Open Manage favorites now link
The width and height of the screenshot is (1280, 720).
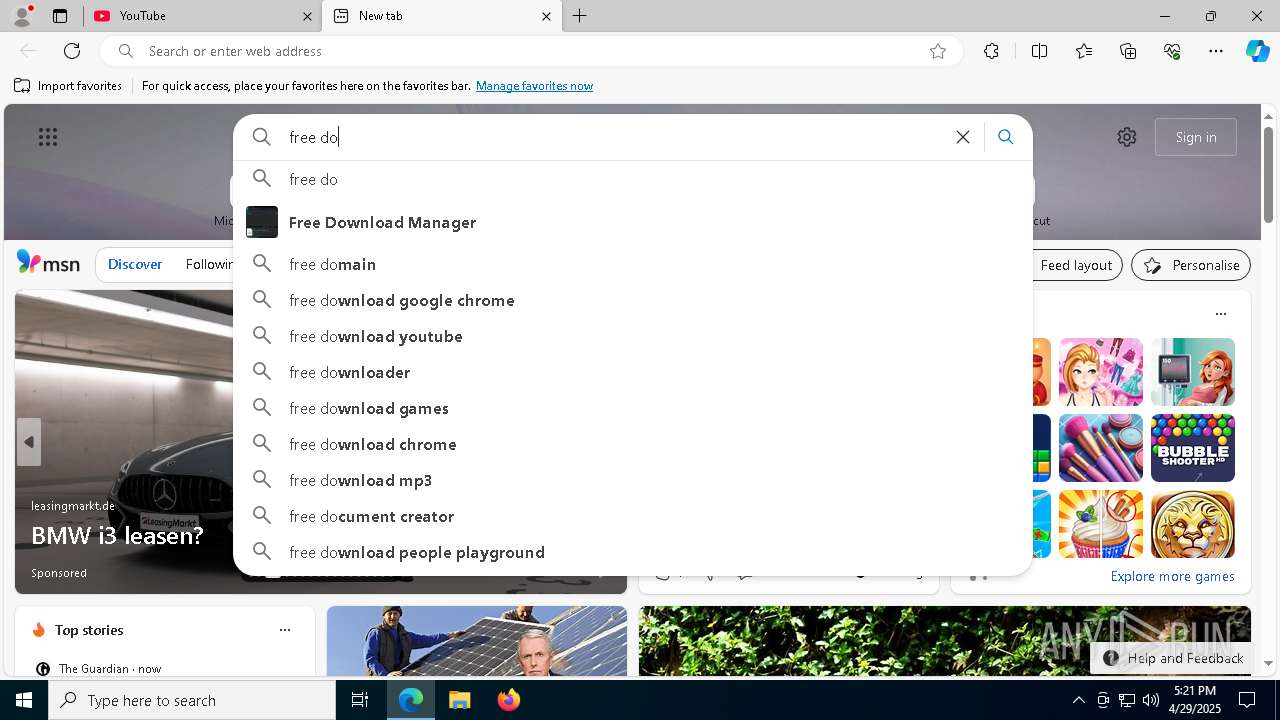tap(534, 86)
